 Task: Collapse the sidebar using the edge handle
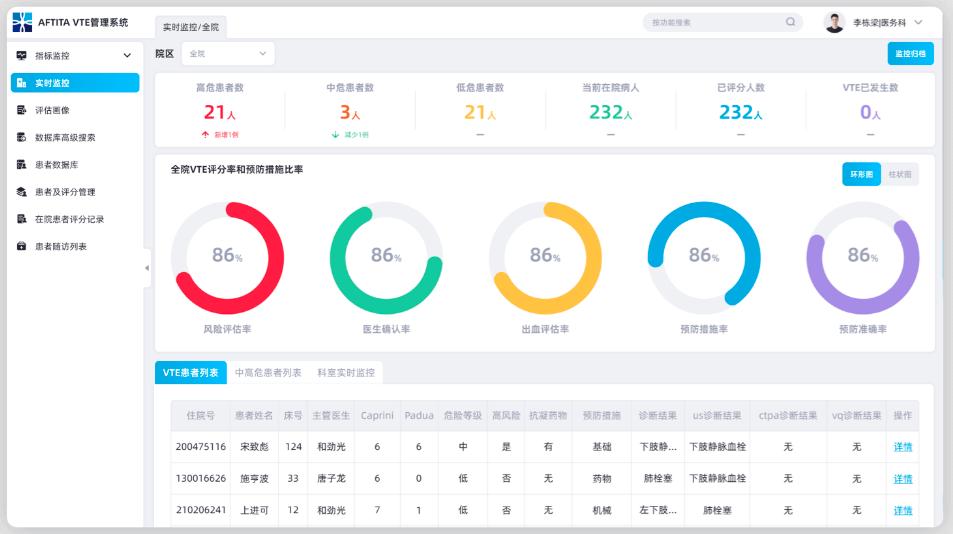tap(147, 268)
